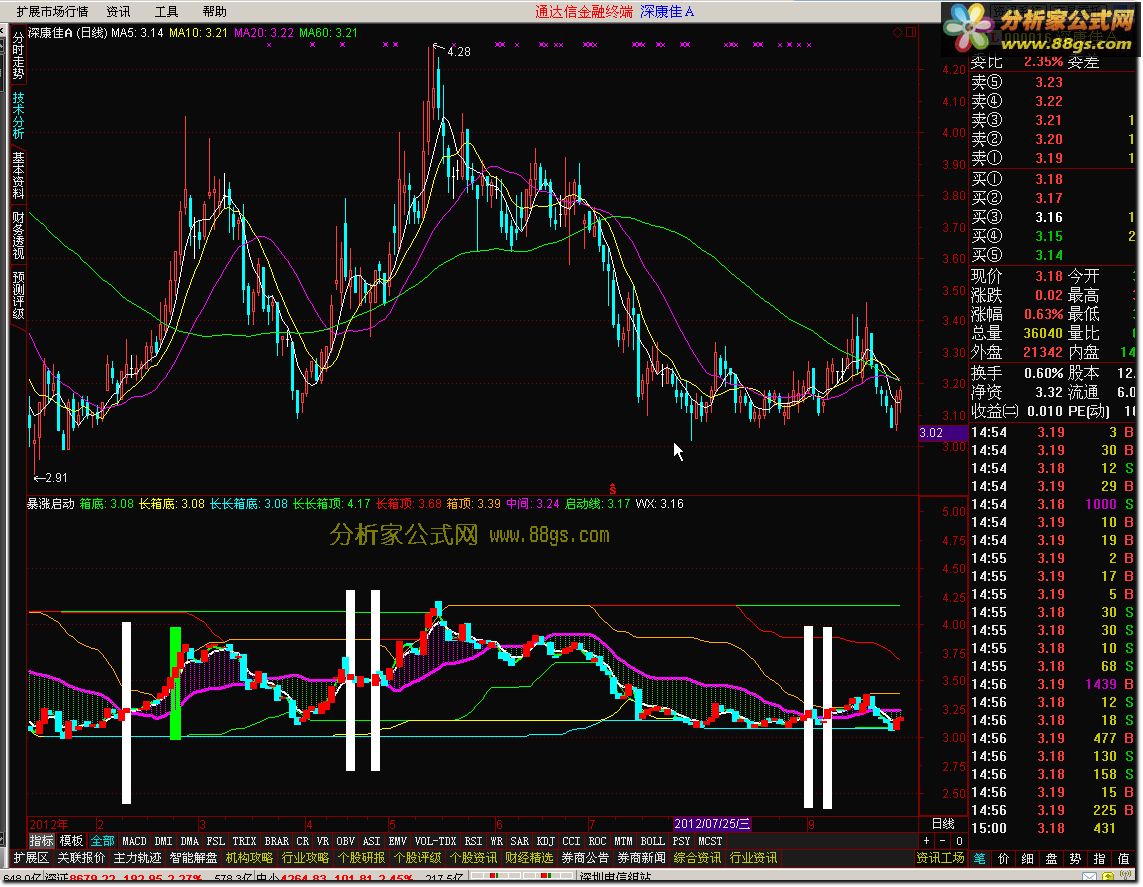Open the 资讯 menu
1143x887 pixels.
(x=118, y=12)
